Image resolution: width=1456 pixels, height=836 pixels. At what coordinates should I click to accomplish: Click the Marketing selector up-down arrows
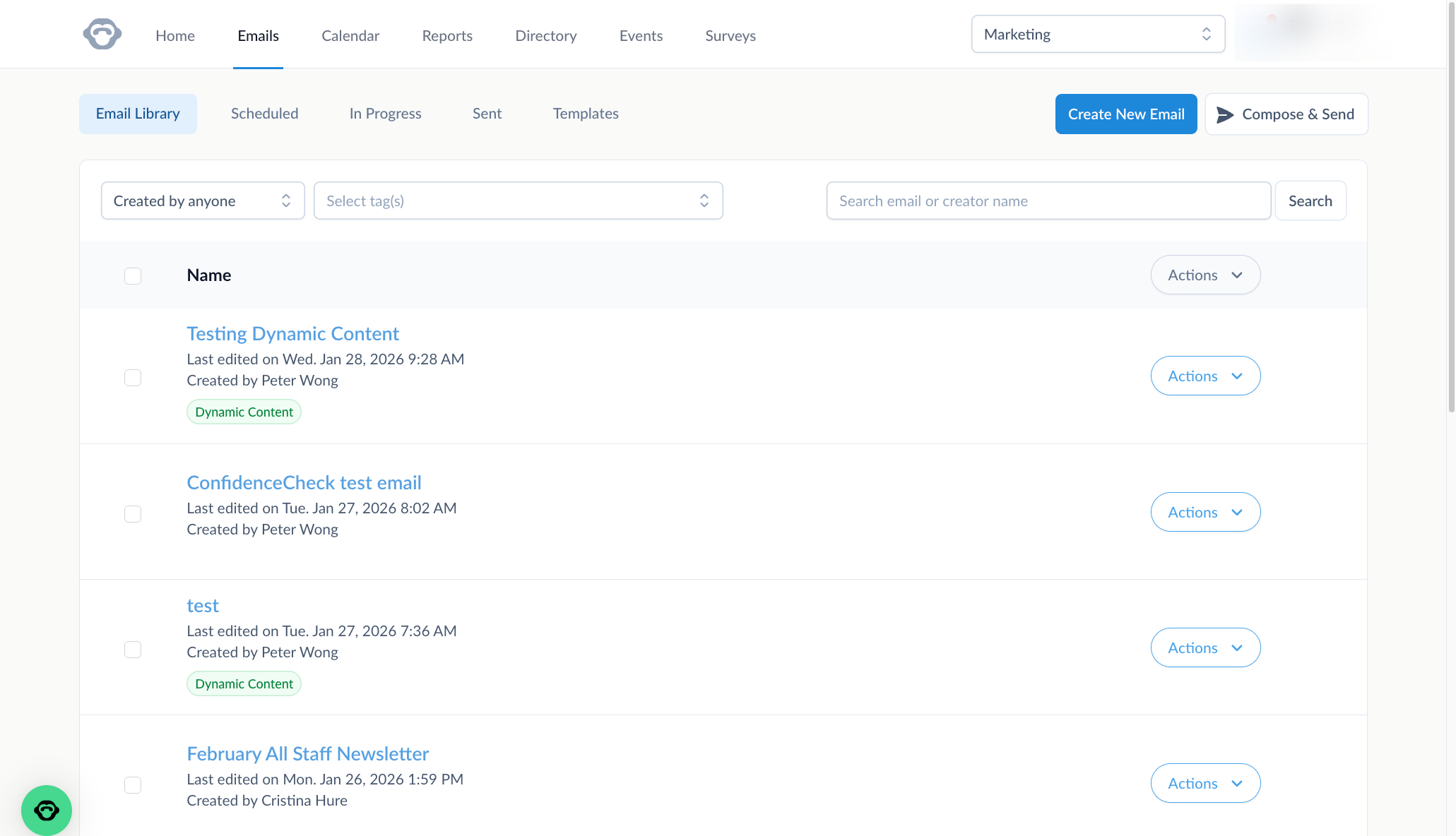pyautogui.click(x=1206, y=35)
